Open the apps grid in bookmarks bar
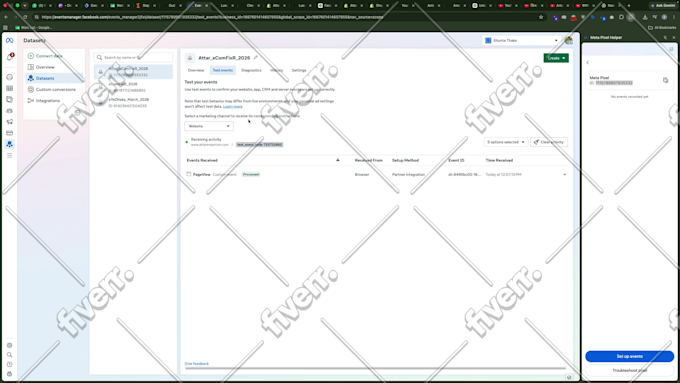Image resolution: width=680 pixels, height=383 pixels. [x=5, y=27]
